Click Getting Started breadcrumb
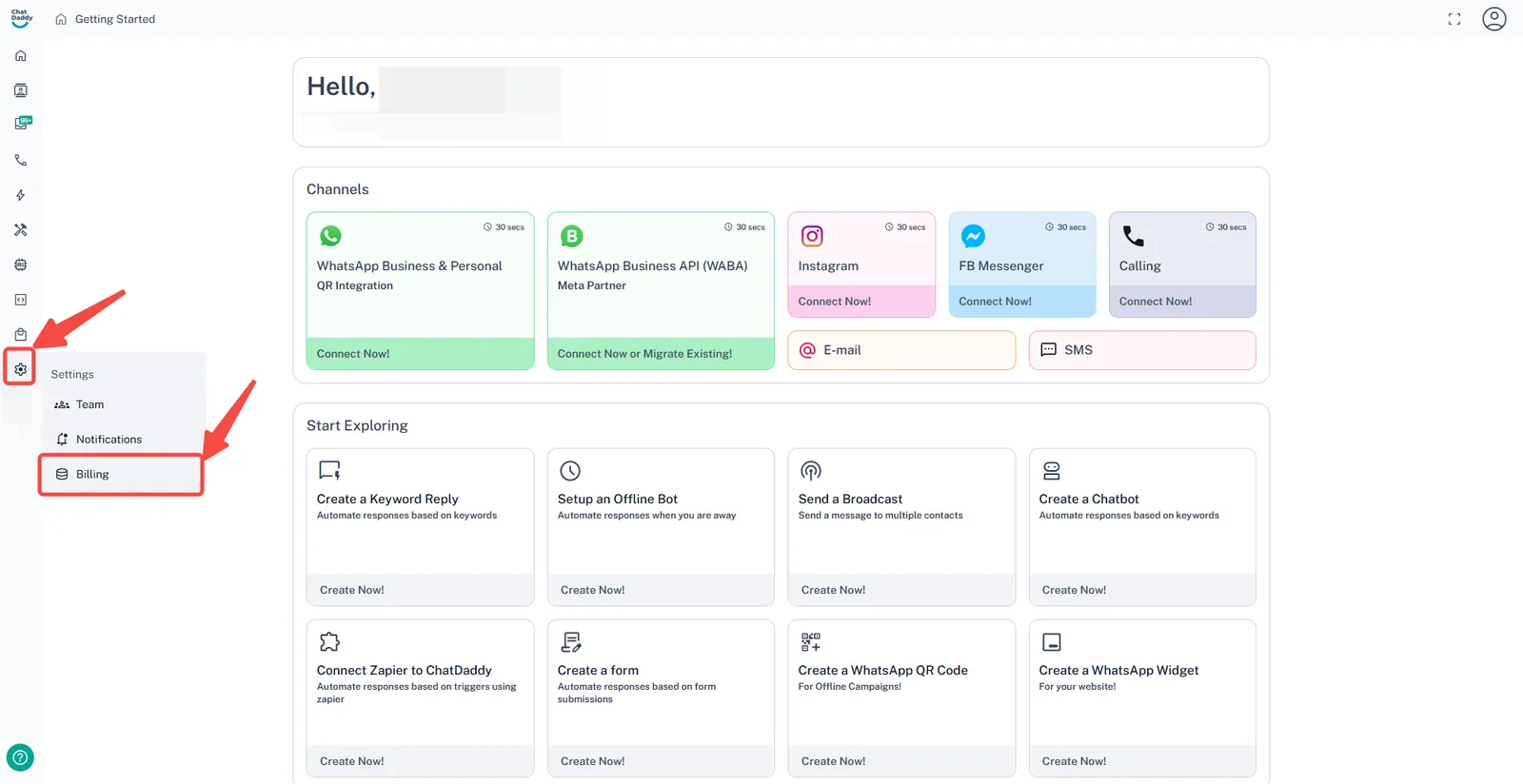 (114, 19)
